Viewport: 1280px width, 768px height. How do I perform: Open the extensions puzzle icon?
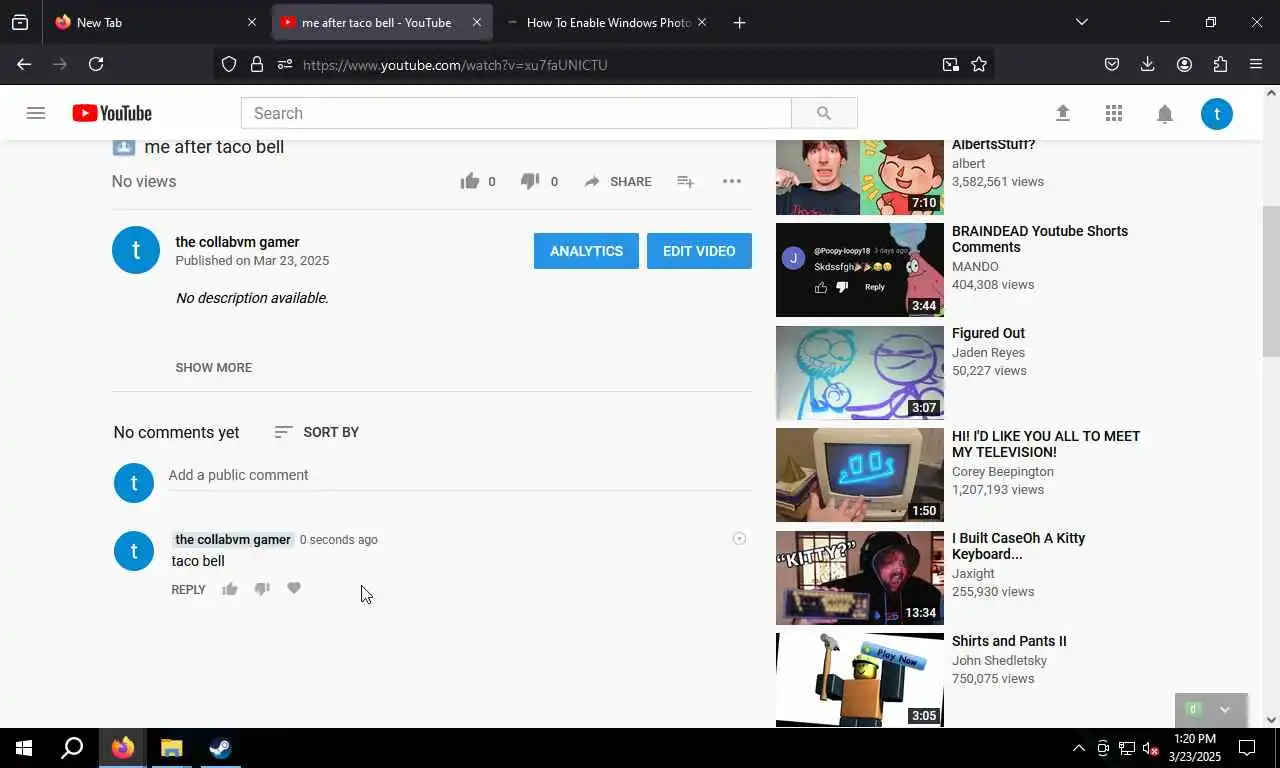point(1220,64)
